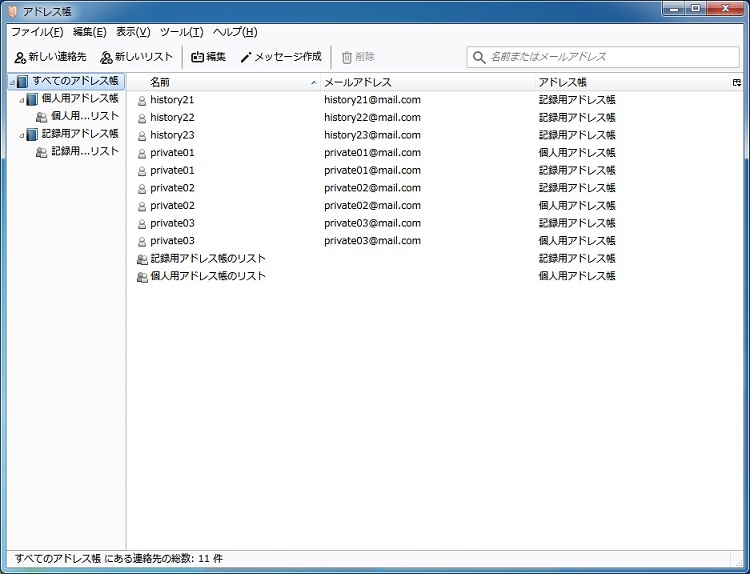Open the column picker icon in header
The height and width of the screenshot is (574, 750).
click(x=737, y=82)
